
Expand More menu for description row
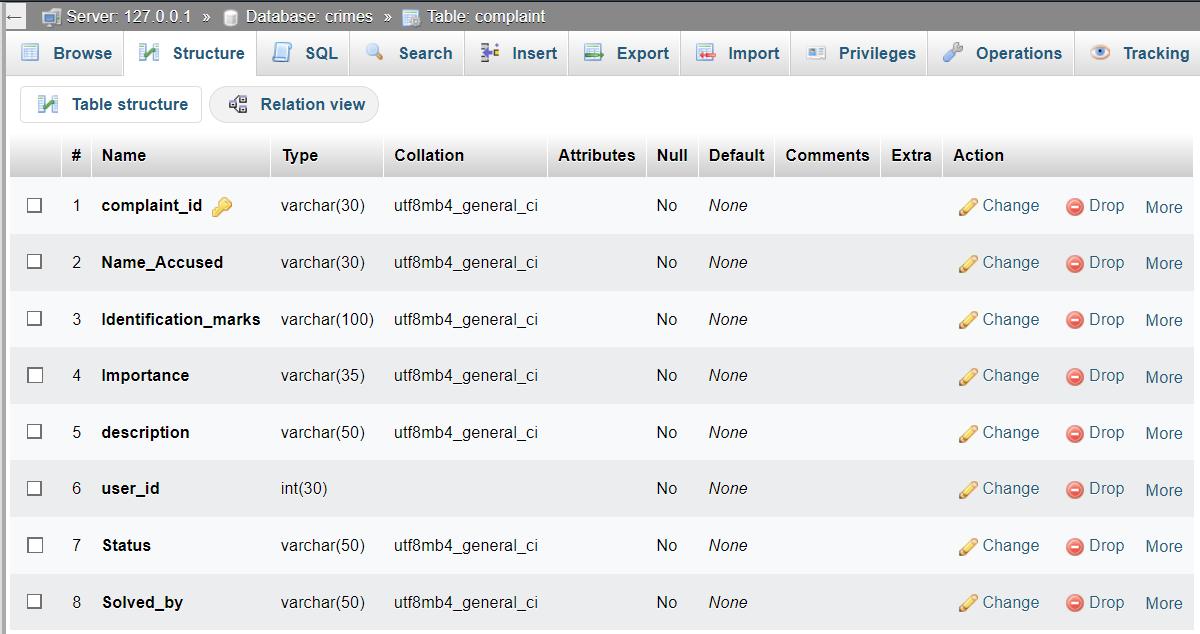coord(1163,433)
